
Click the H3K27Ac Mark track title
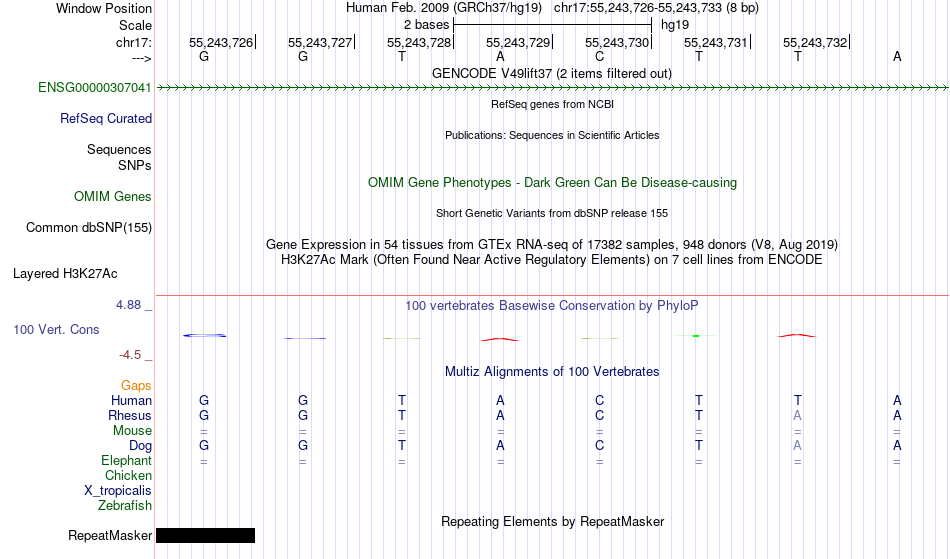click(552, 260)
